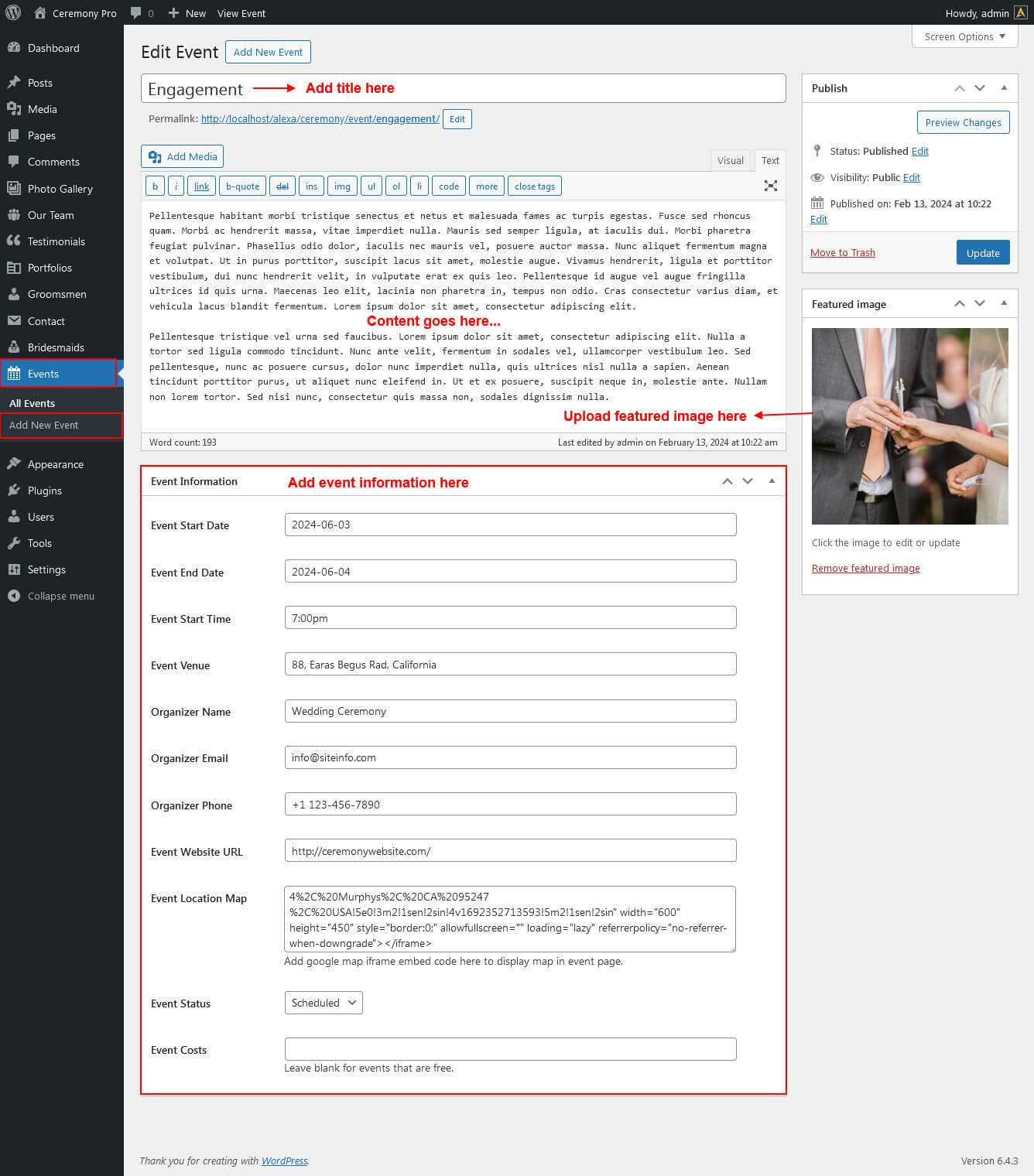
Task: Click the Add Media button
Action: pos(183,156)
